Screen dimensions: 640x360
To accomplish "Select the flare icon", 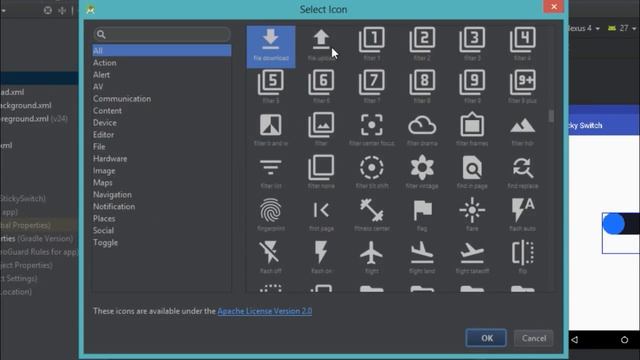I will (x=472, y=210).
